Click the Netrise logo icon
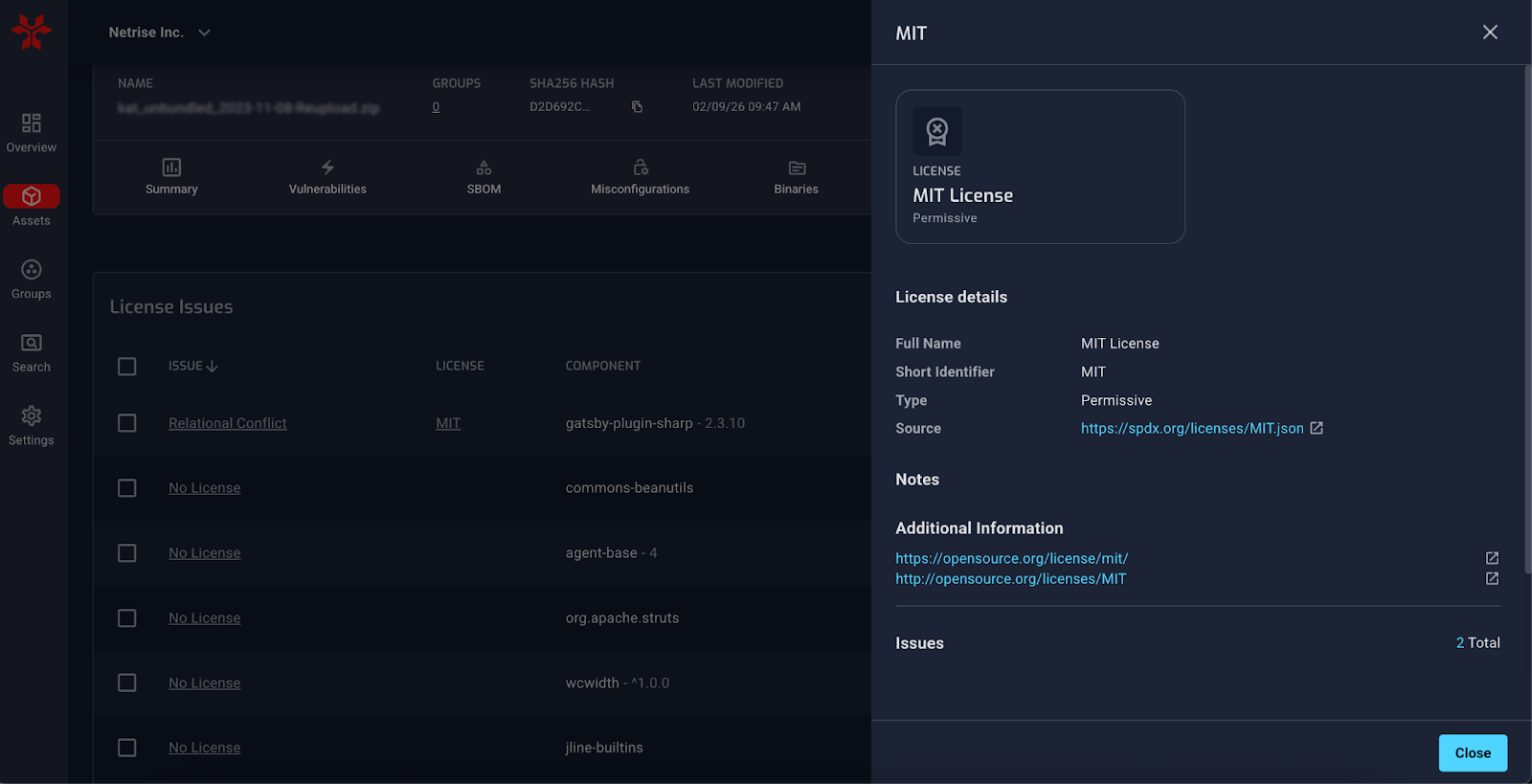 32,32
